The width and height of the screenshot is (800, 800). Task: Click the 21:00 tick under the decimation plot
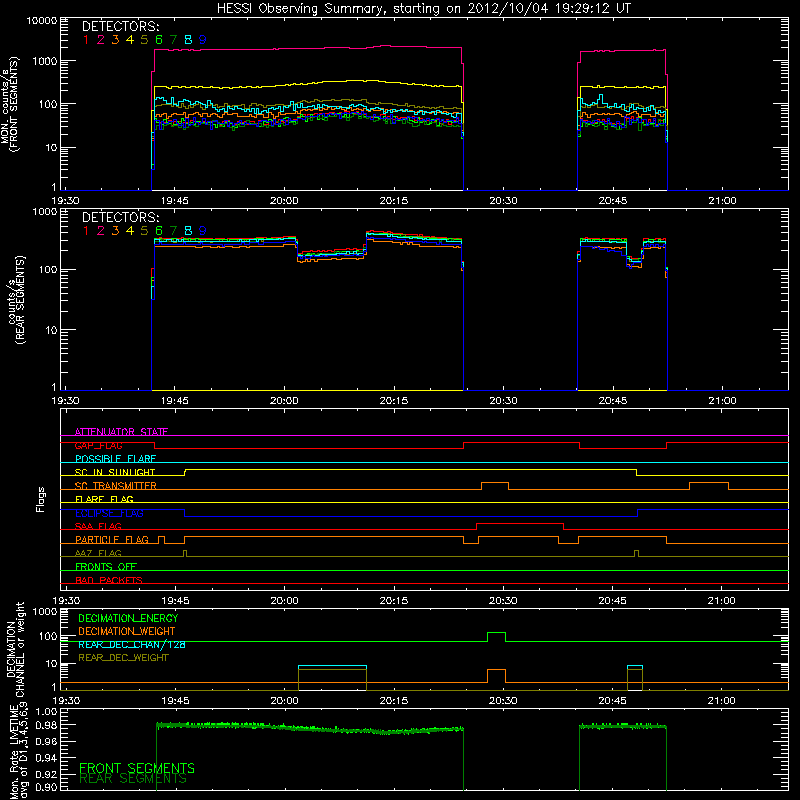click(x=721, y=701)
